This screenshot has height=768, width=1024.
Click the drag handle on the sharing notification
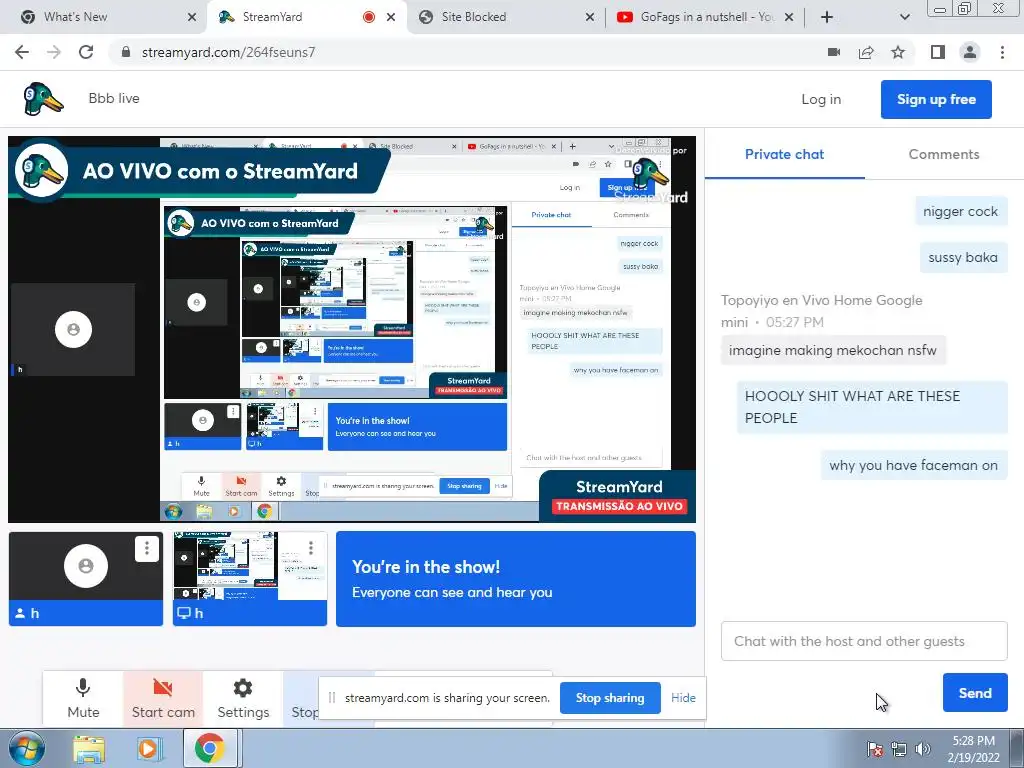coord(332,698)
